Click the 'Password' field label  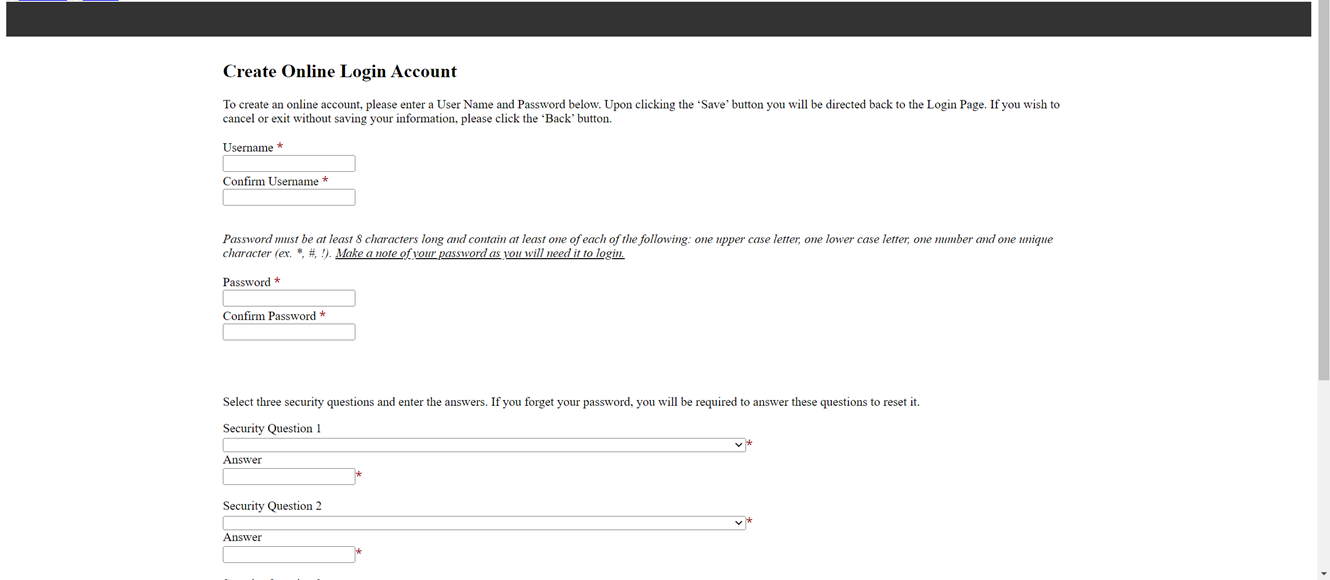point(246,282)
